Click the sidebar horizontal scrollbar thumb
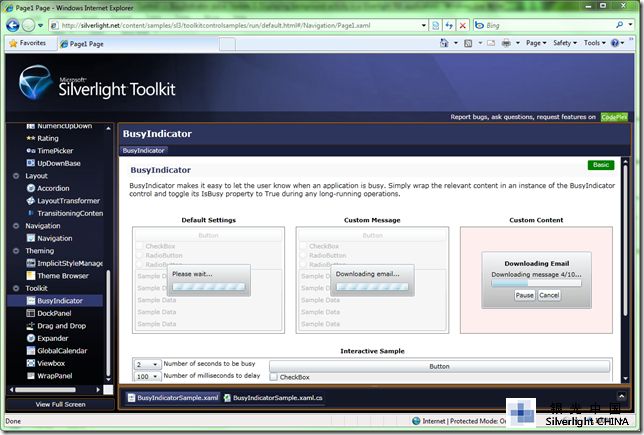The image size is (644, 435). pyautogui.click(x=45, y=390)
